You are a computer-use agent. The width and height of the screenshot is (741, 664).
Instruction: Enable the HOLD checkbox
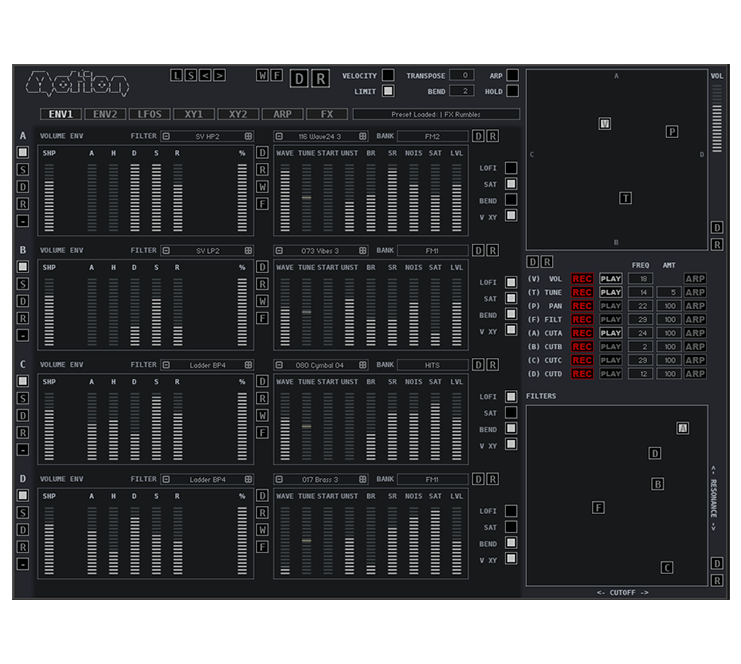pos(512,91)
